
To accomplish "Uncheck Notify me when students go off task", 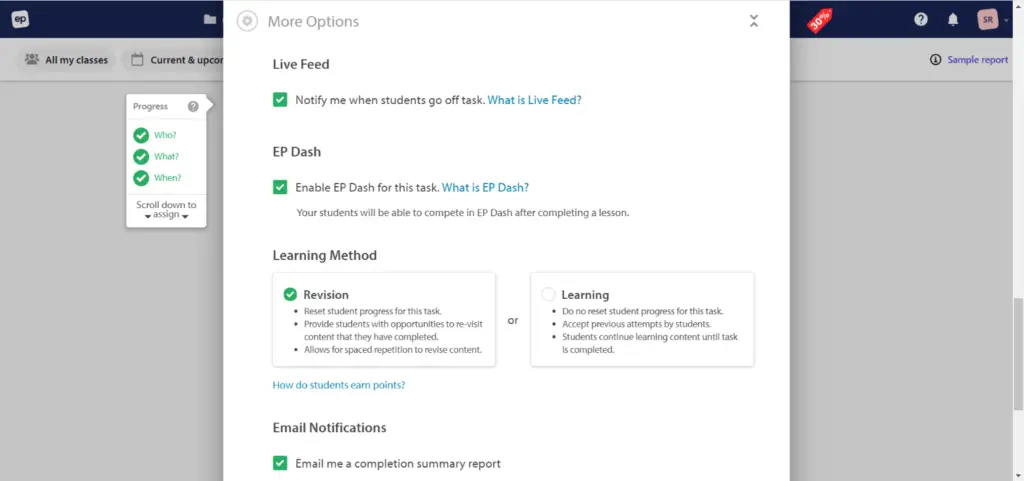I will pos(280,100).
